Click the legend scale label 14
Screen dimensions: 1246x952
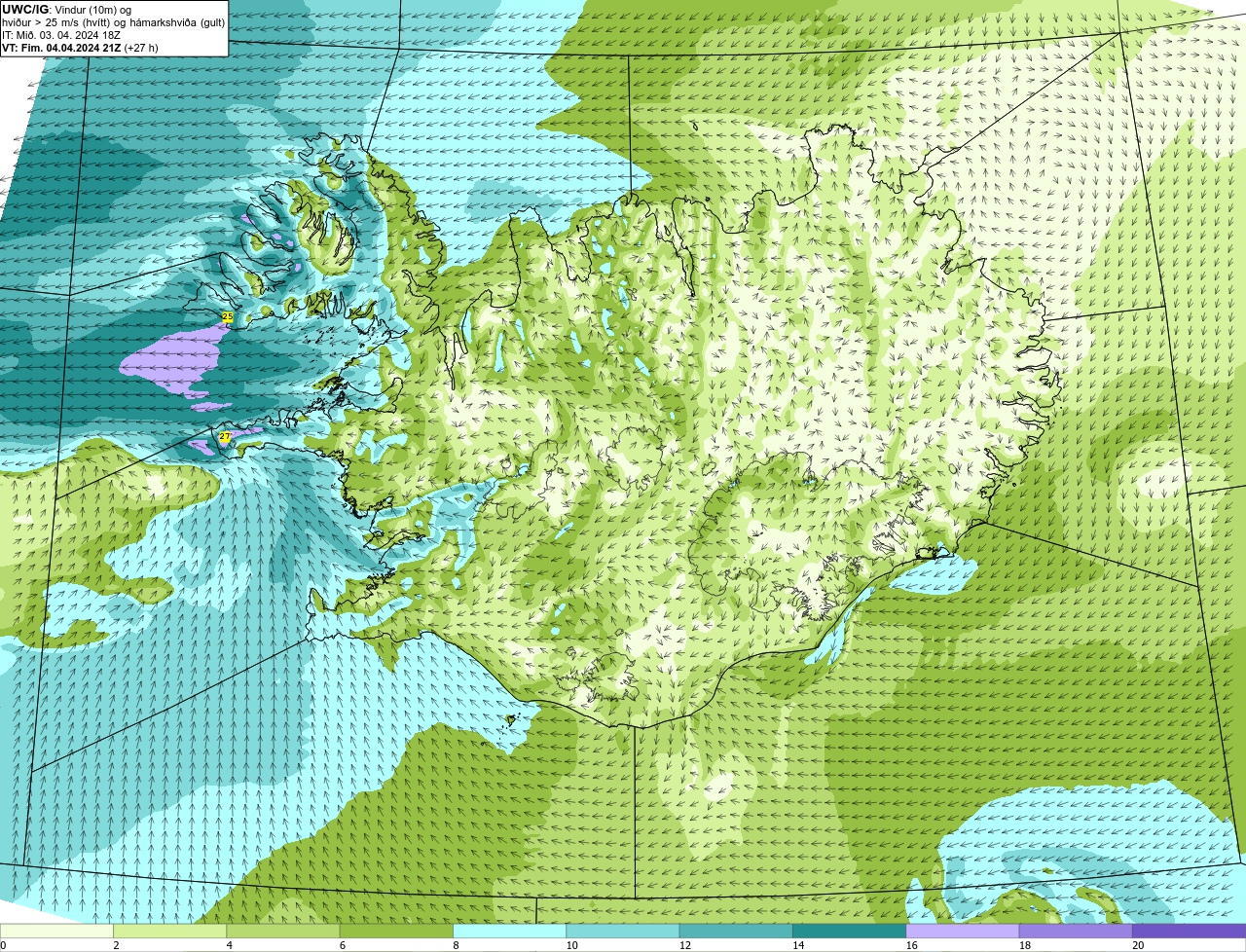(x=798, y=945)
